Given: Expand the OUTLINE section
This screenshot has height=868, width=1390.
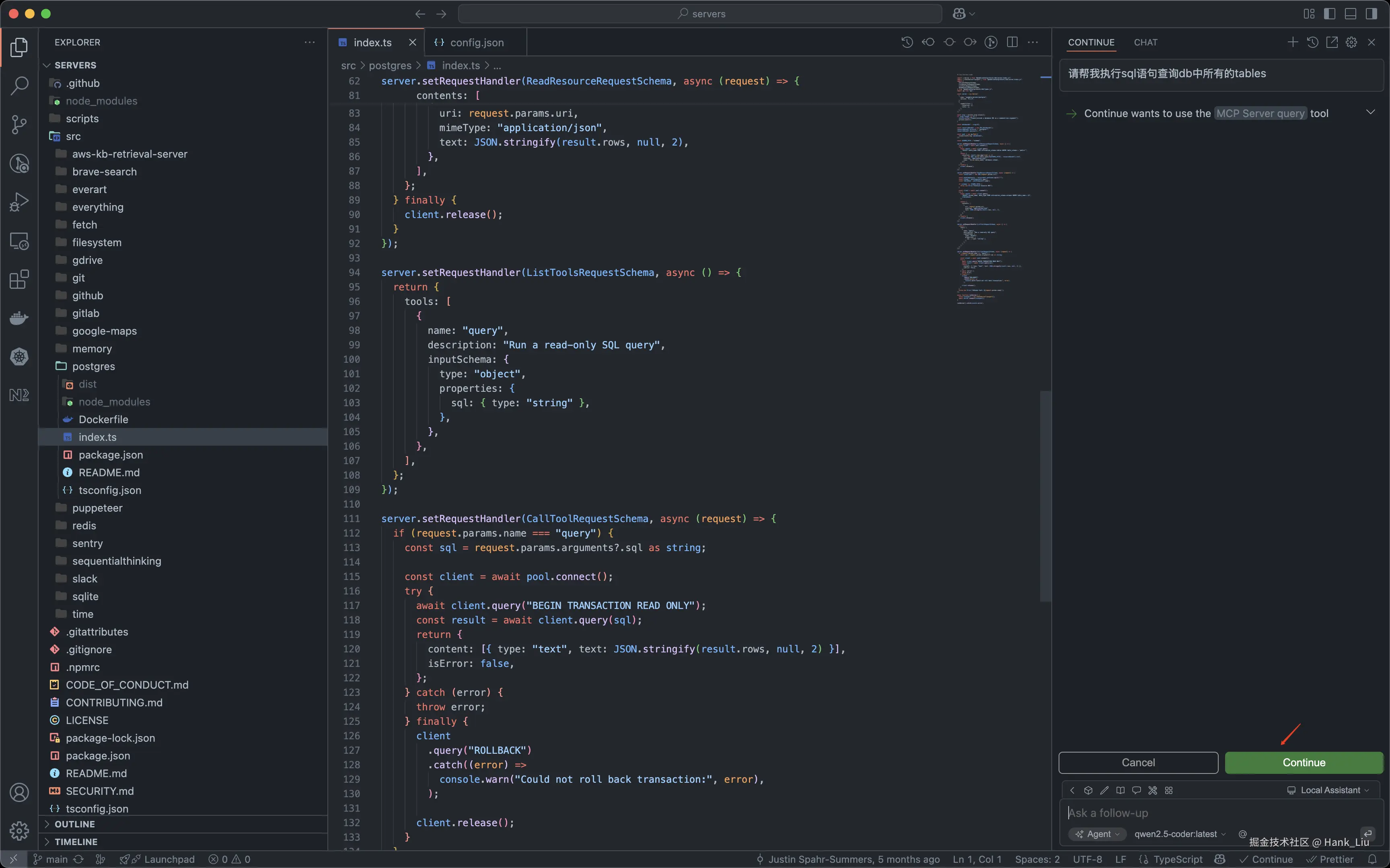Looking at the screenshot, I should (74, 824).
